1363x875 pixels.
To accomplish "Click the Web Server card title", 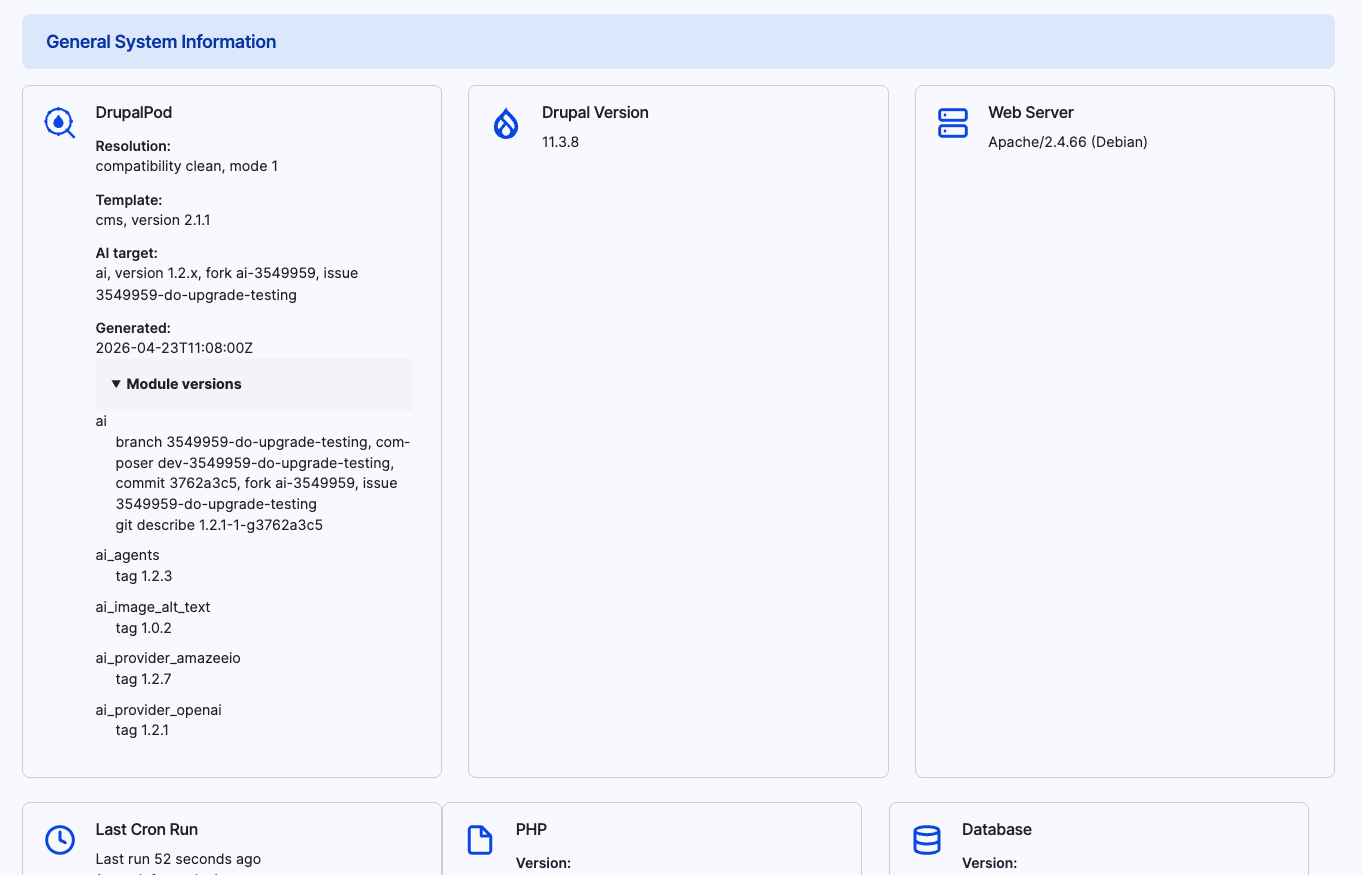I will (1031, 113).
